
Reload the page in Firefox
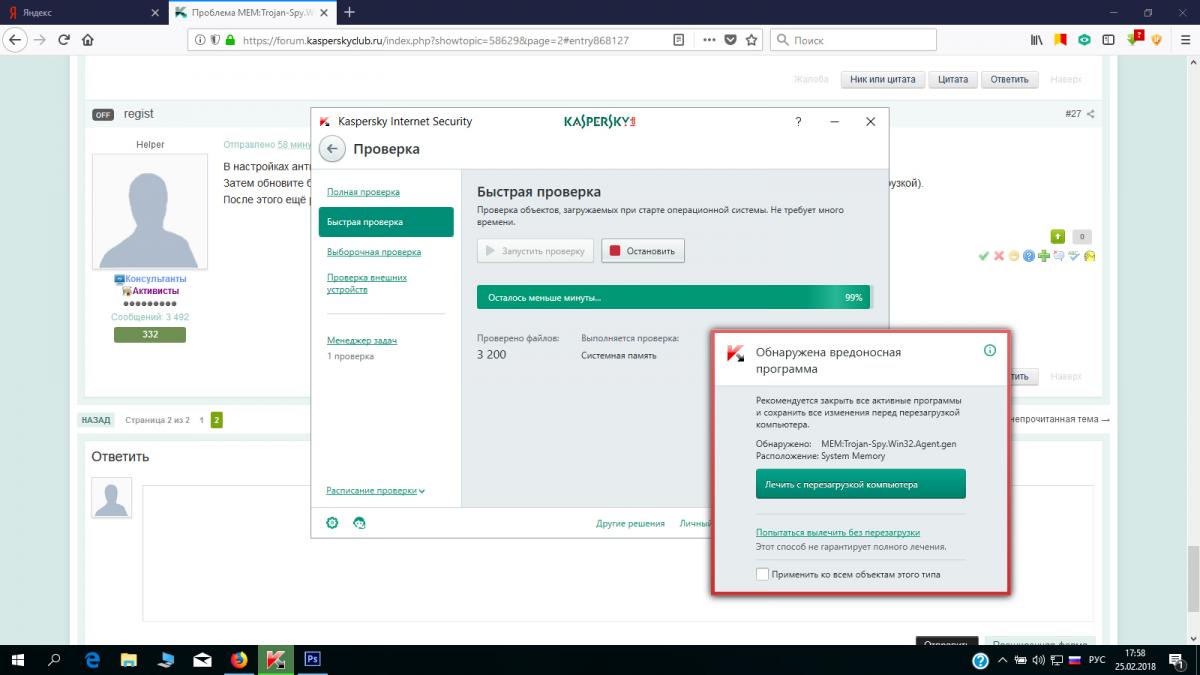64,40
